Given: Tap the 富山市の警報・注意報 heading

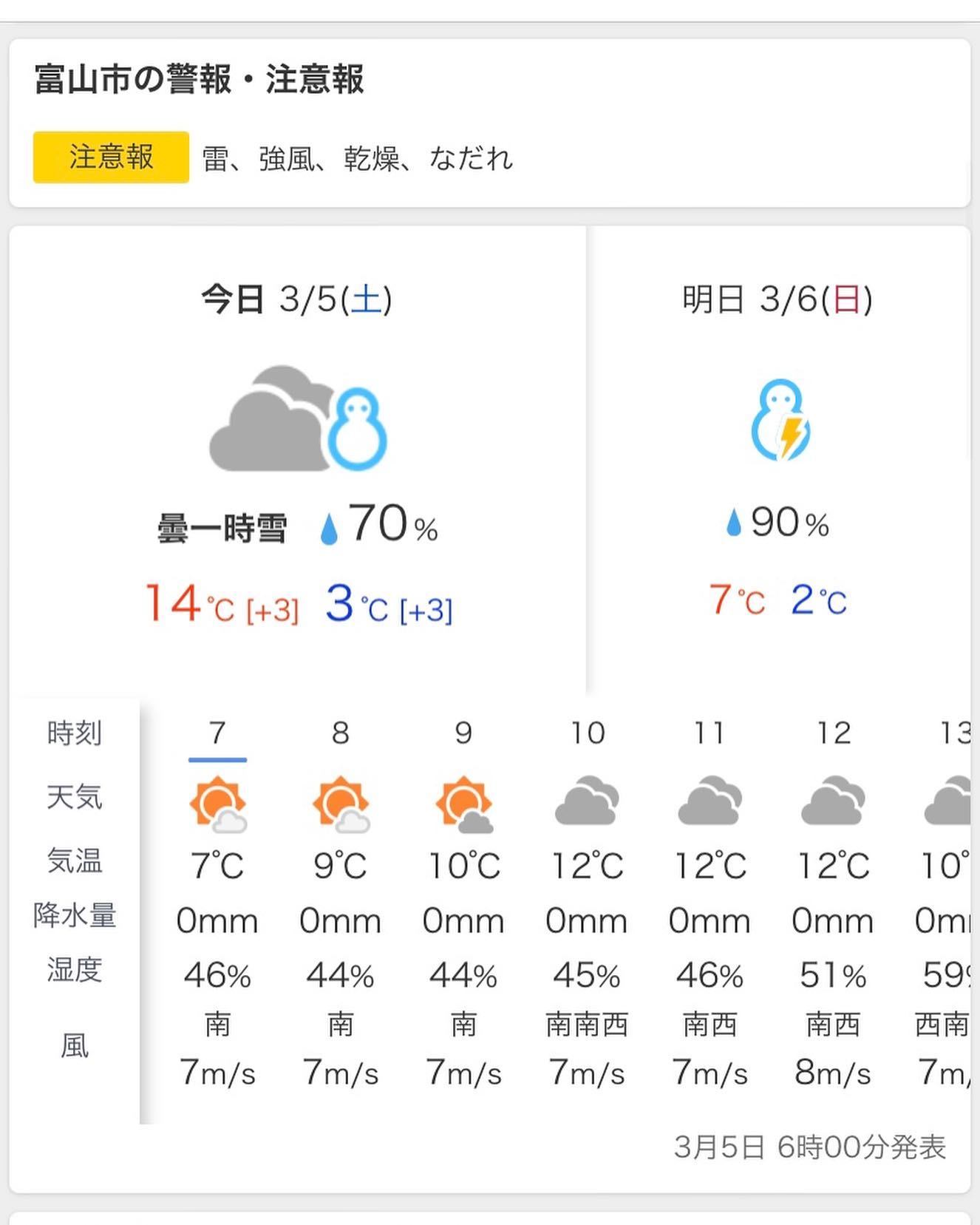Looking at the screenshot, I should (x=199, y=80).
